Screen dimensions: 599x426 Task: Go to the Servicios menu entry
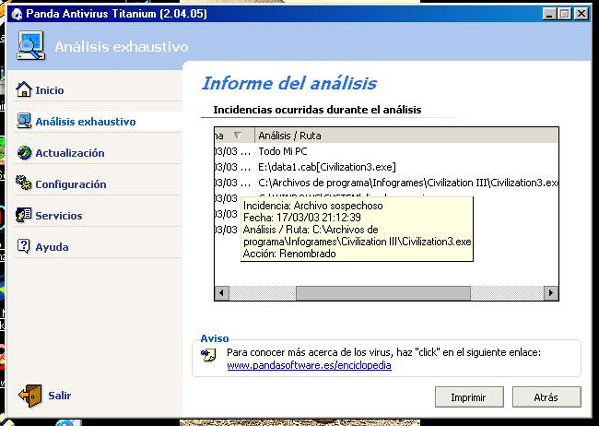(x=59, y=216)
